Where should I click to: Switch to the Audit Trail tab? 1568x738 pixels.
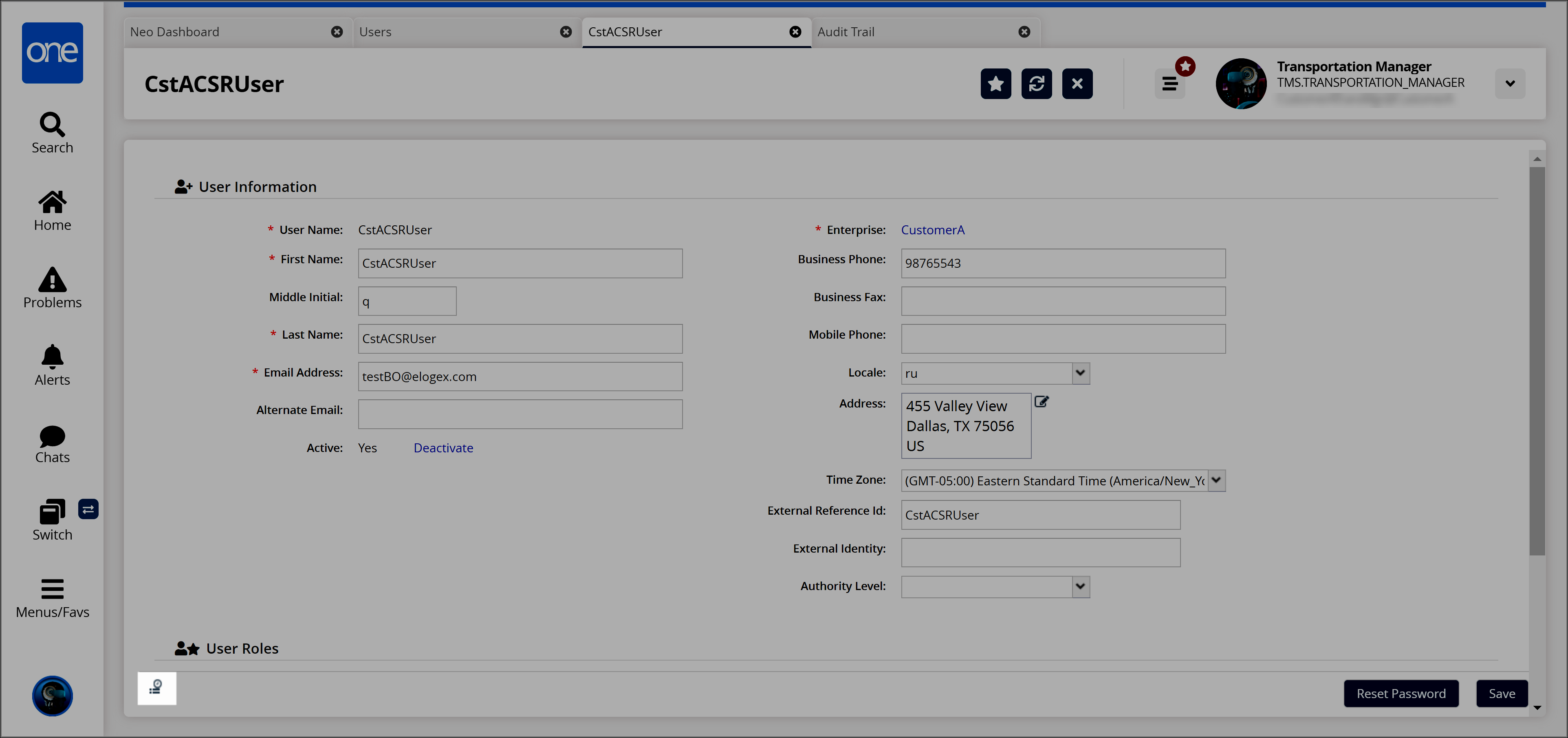[846, 32]
